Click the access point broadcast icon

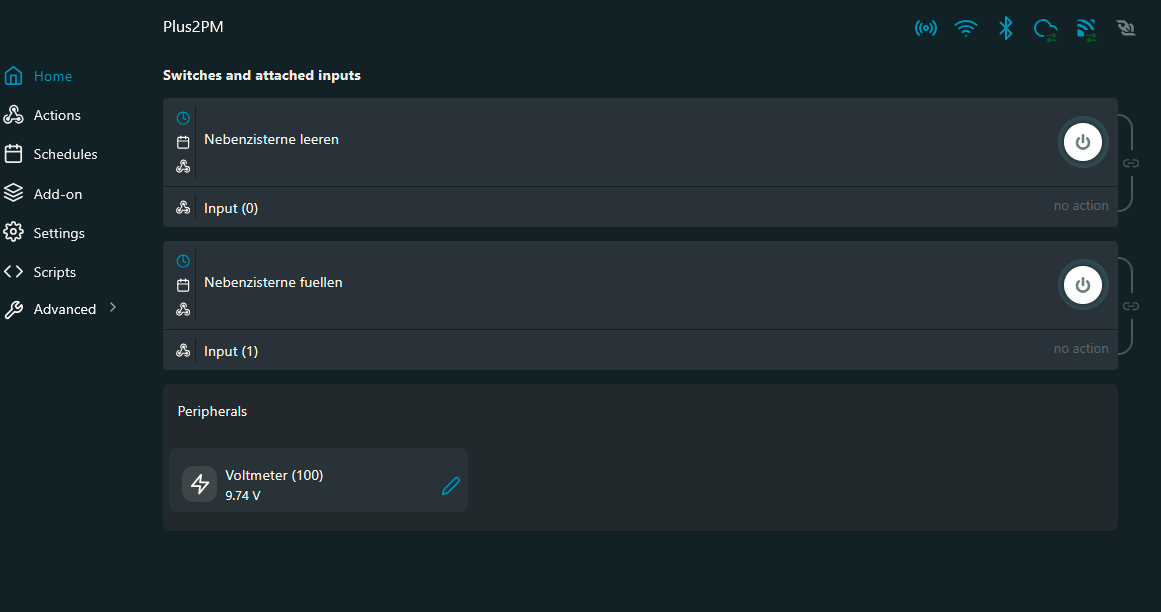click(926, 28)
